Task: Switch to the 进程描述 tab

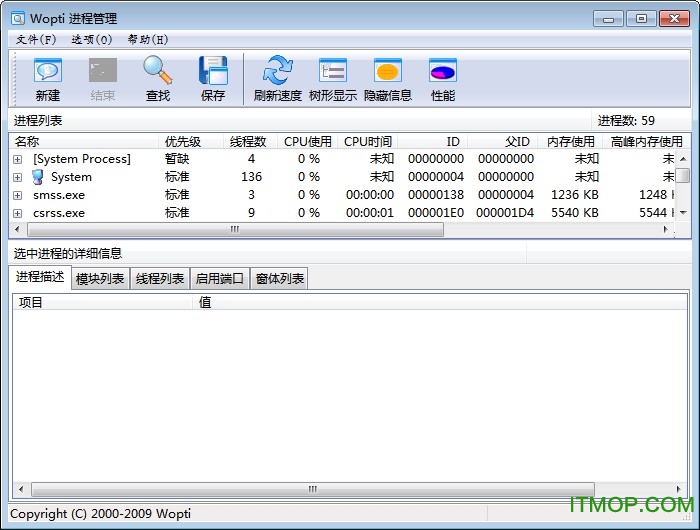Action: pyautogui.click(x=40, y=277)
